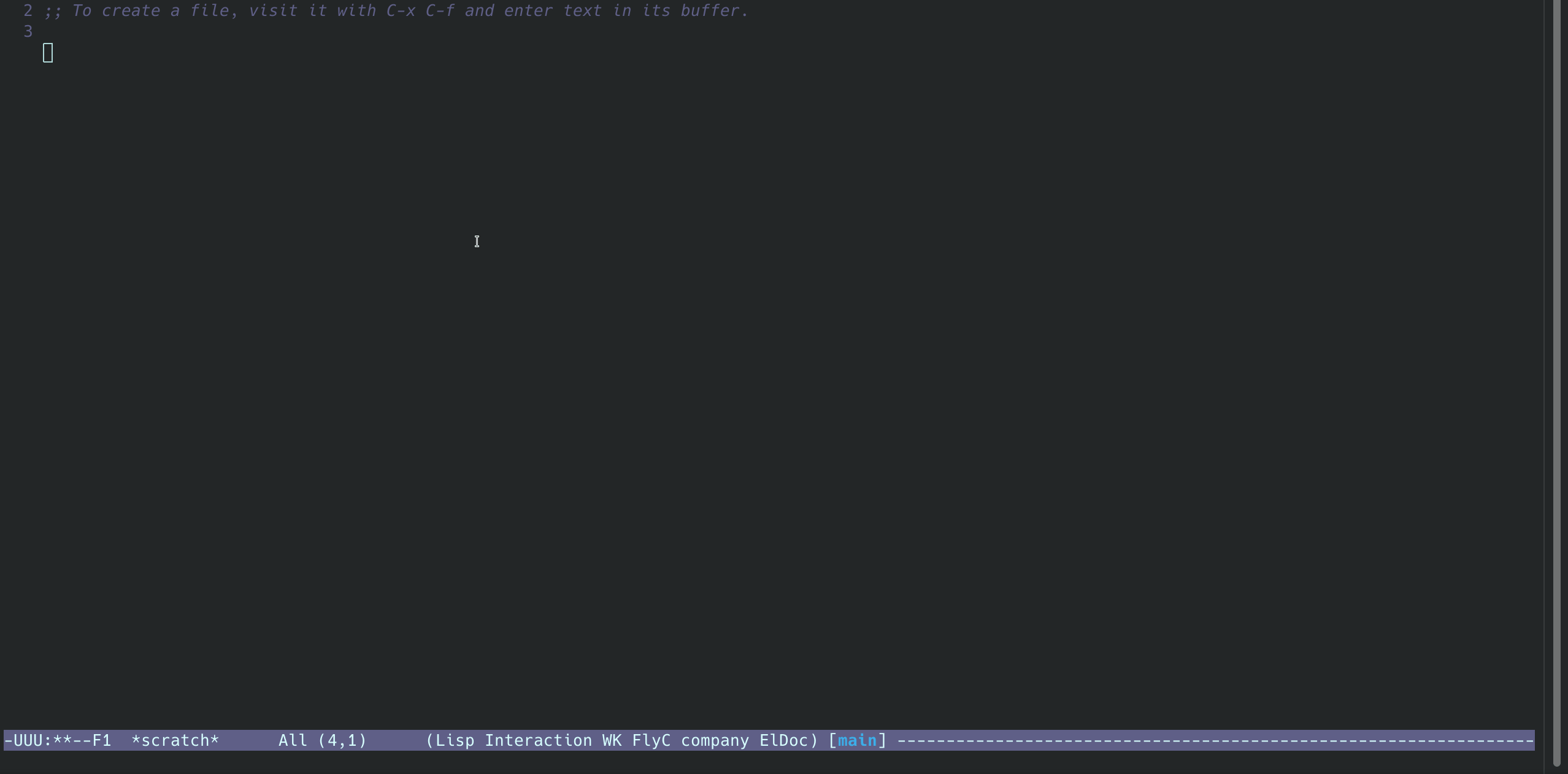The width and height of the screenshot is (1568, 774).
Task: Click line number 3 in the margin
Action: (x=28, y=31)
